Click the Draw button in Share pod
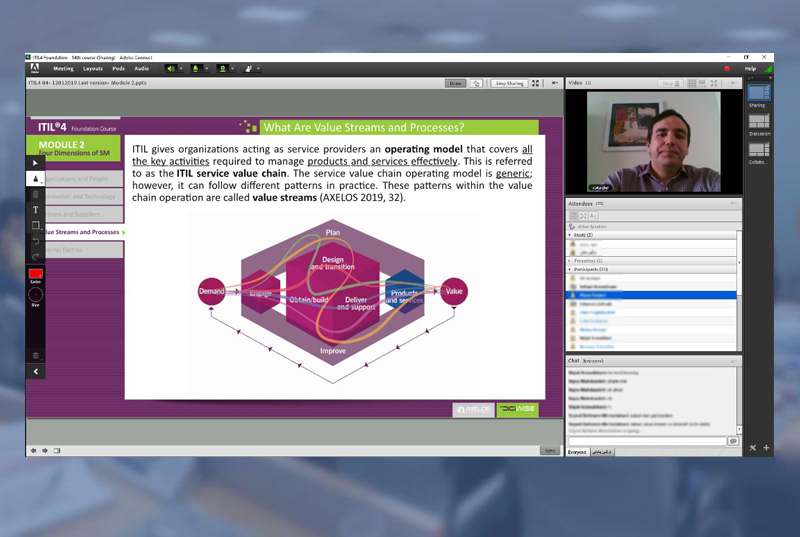This screenshot has height=537, width=800. [456, 83]
